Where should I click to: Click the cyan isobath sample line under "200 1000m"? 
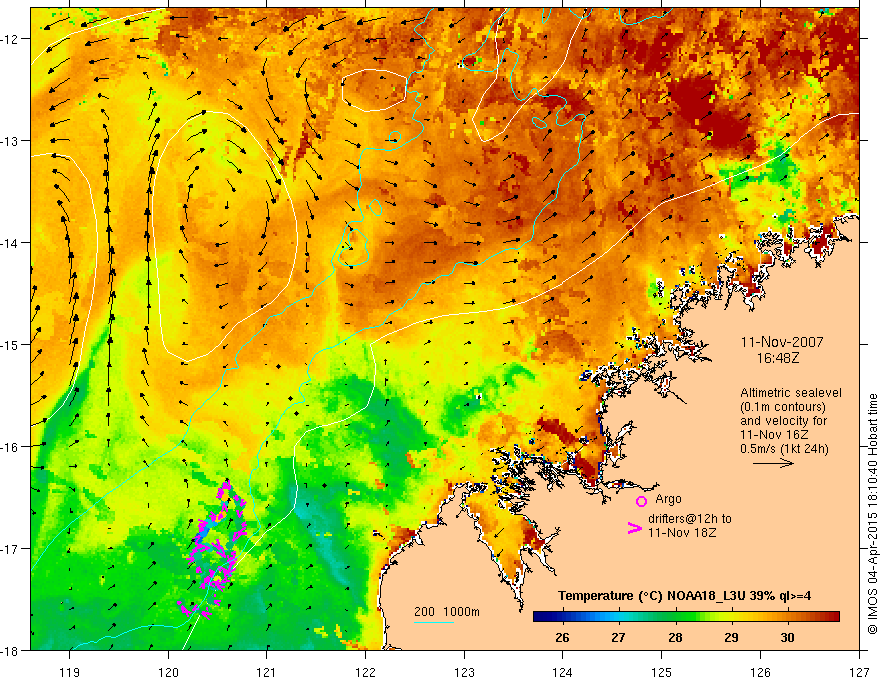[x=434, y=622]
